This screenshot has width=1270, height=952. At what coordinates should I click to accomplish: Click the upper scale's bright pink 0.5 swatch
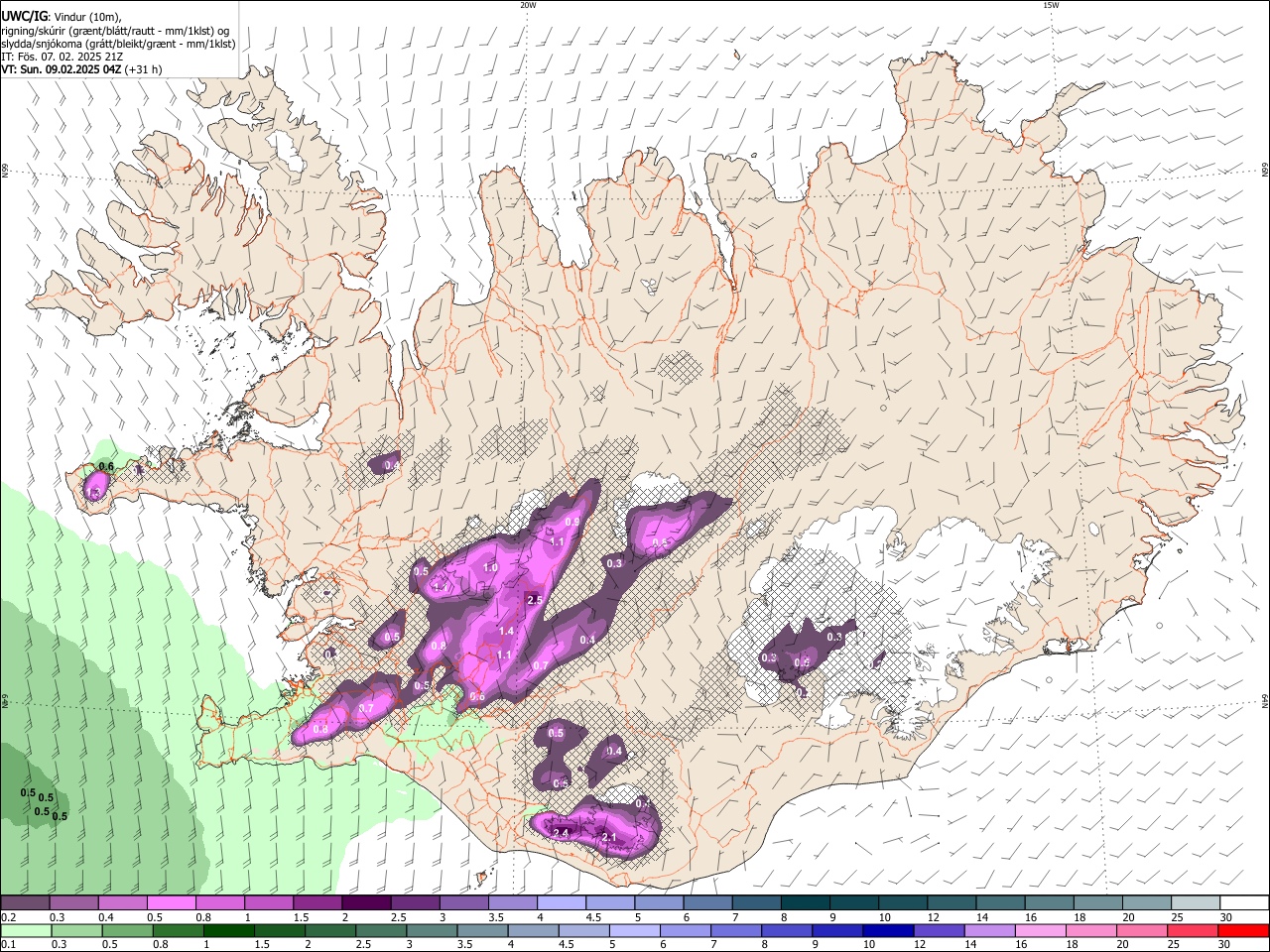[x=172, y=903]
